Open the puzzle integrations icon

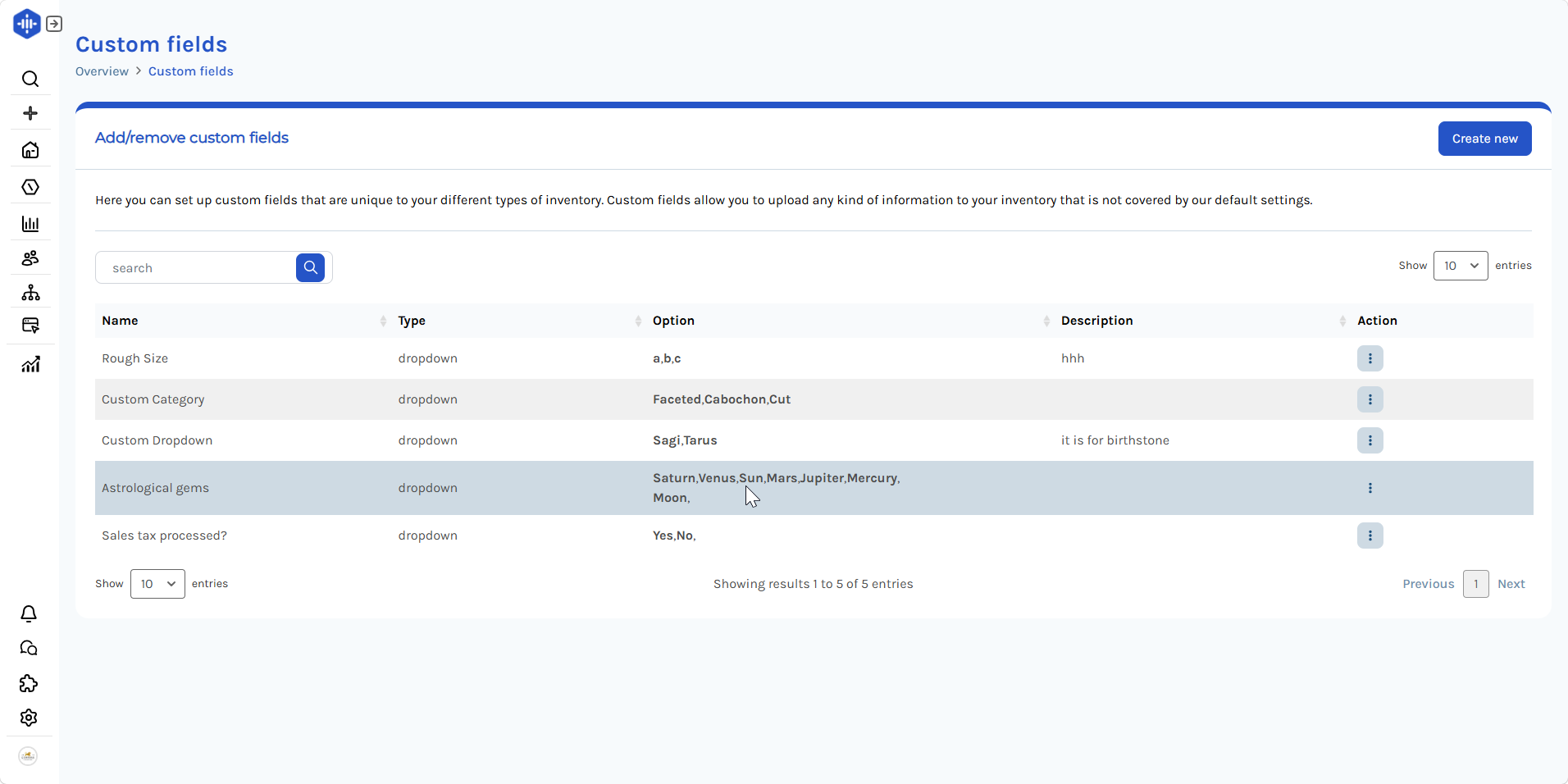(29, 684)
